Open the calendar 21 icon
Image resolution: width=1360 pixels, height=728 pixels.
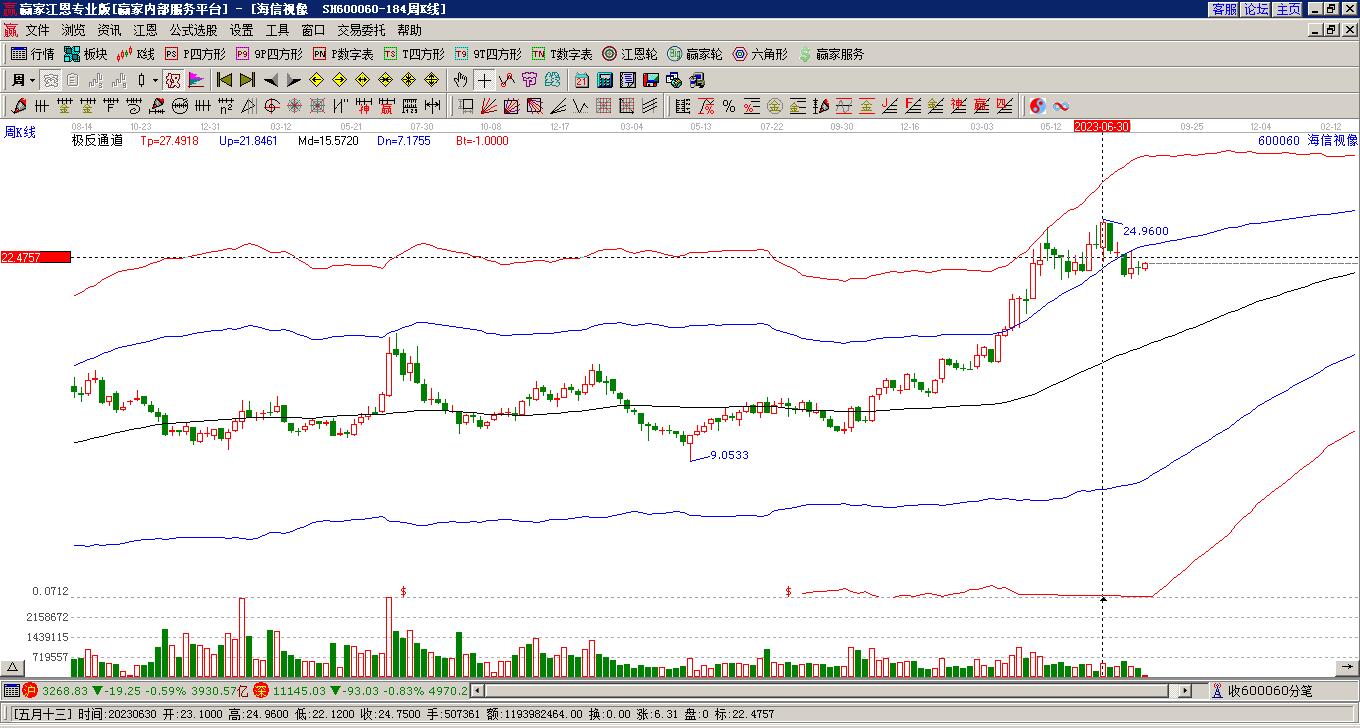coord(581,80)
